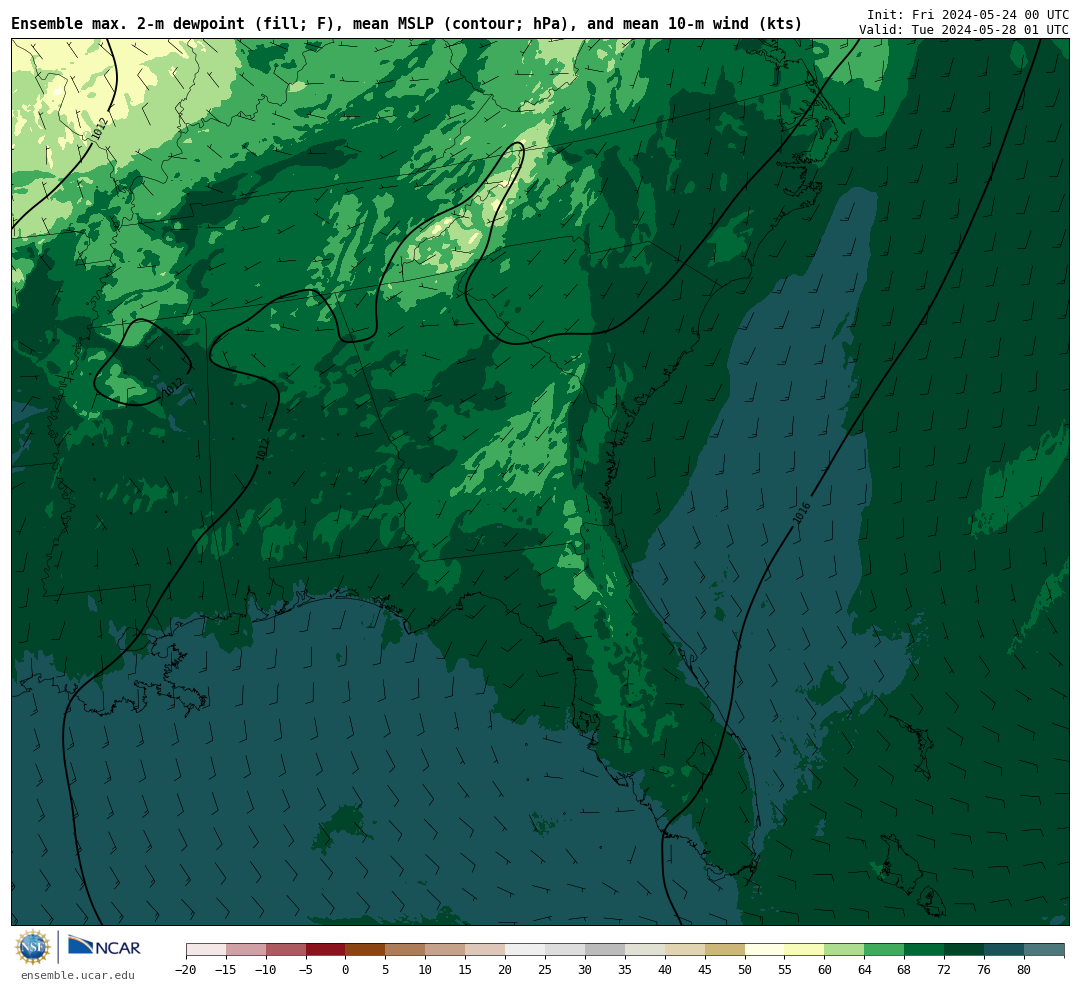Pick the dark teal swatch between 76 and 80
Image resolution: width=1080 pixels, height=988 pixels.
click(x=1005, y=950)
